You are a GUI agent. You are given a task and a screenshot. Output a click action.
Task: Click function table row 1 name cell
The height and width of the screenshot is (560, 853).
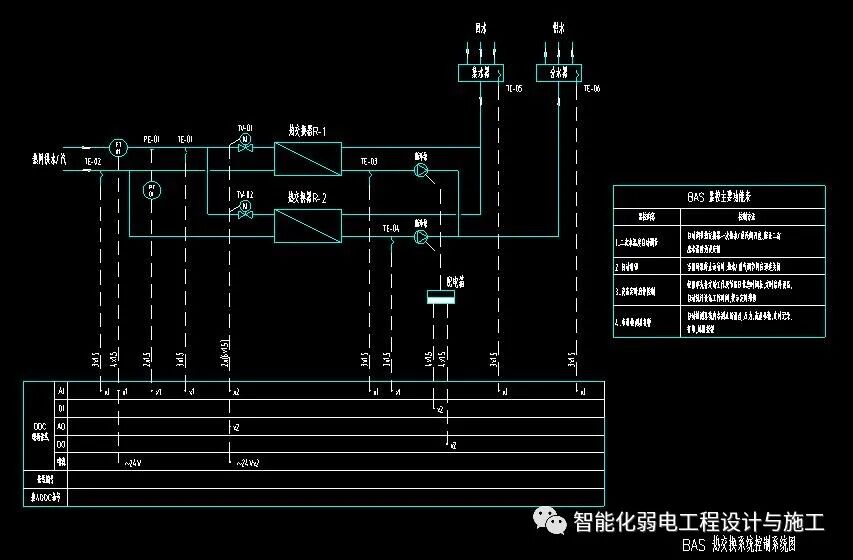coord(647,242)
